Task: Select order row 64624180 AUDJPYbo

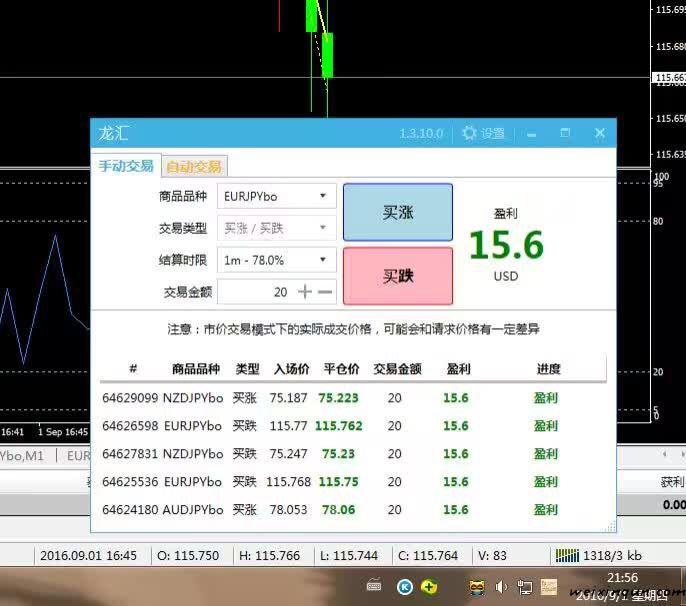Action: tap(350, 509)
